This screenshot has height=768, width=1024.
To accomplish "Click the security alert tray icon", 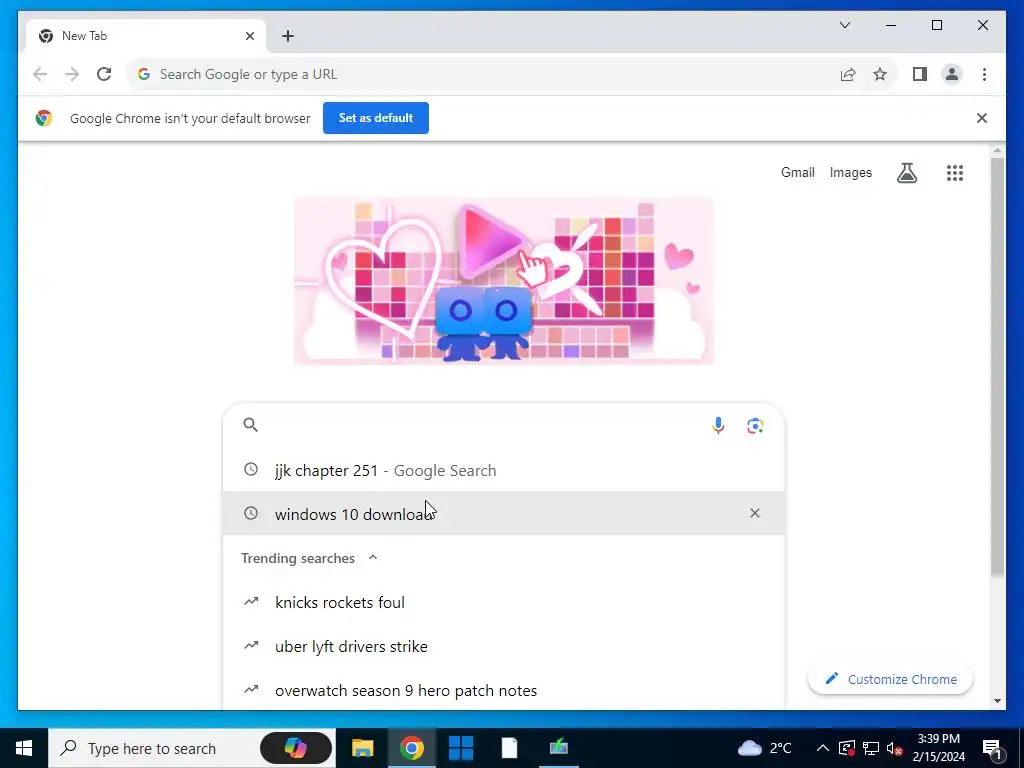I will click(846, 748).
